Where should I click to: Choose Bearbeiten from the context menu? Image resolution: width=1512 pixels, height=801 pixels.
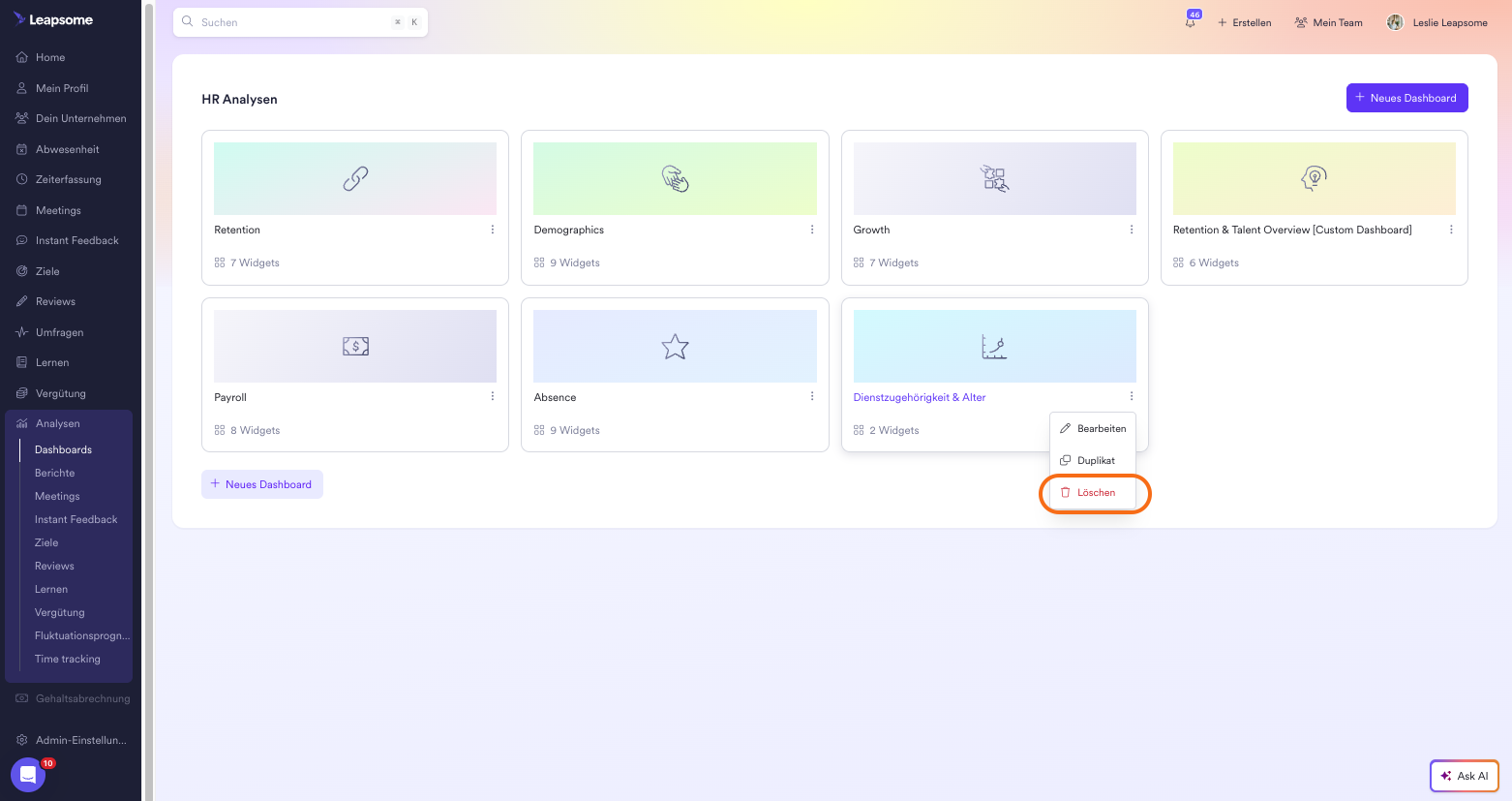[x=1093, y=428]
